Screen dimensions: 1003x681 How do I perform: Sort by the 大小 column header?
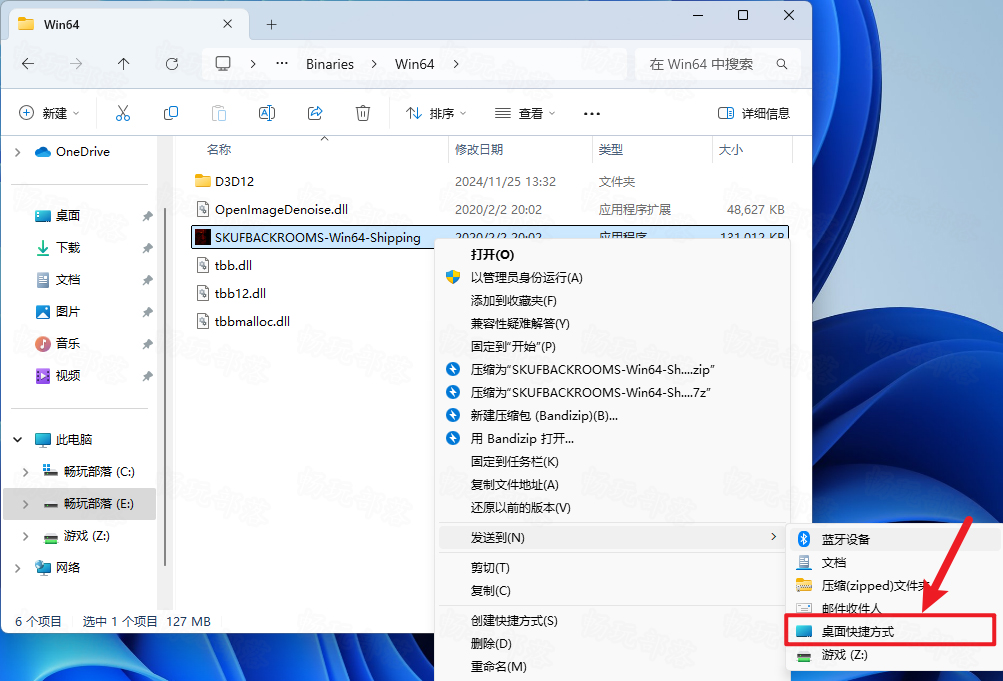pos(731,150)
